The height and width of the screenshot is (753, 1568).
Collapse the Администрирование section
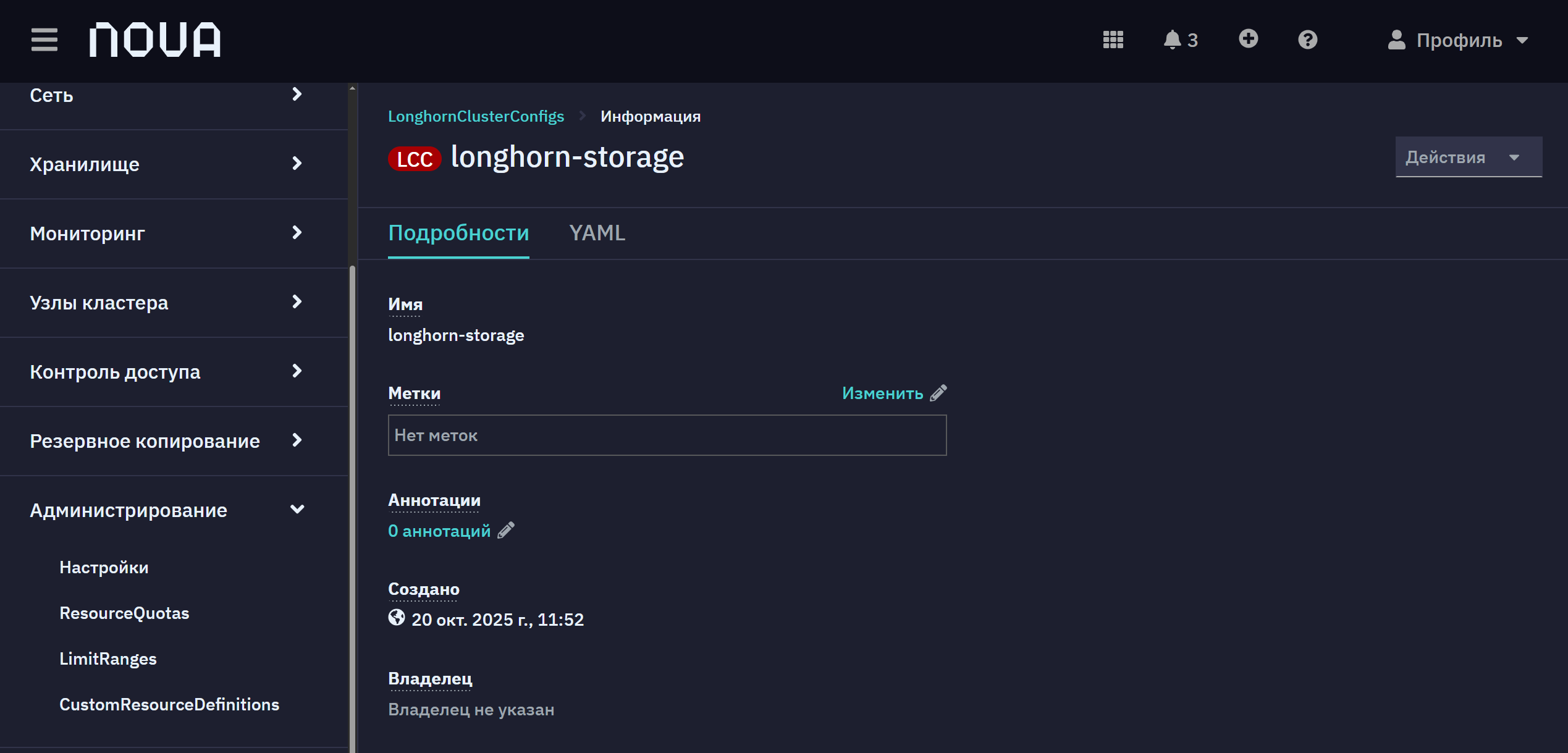click(x=167, y=510)
